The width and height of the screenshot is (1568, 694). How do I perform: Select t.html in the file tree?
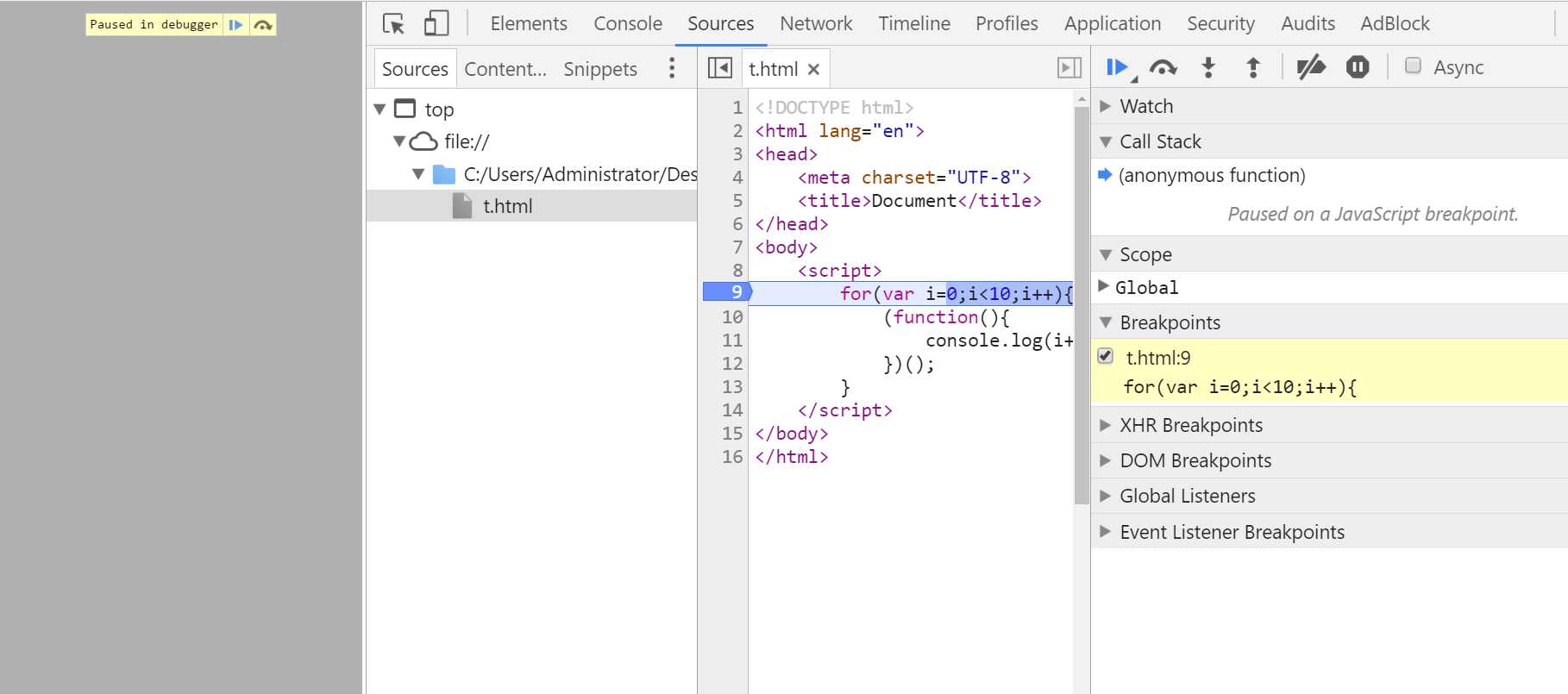(x=532, y=206)
